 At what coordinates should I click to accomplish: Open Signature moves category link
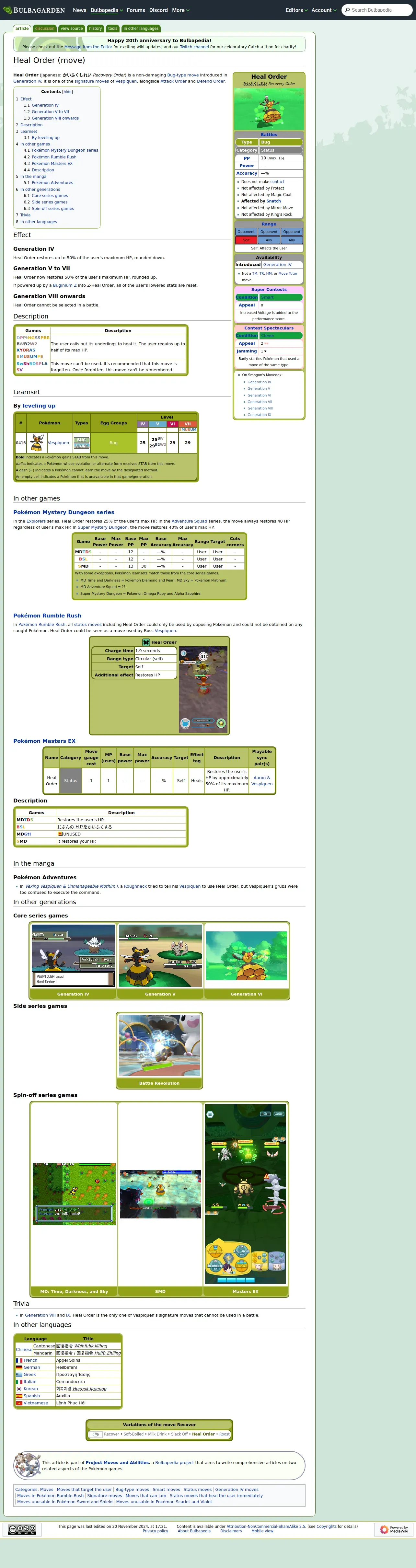tap(105, 1495)
